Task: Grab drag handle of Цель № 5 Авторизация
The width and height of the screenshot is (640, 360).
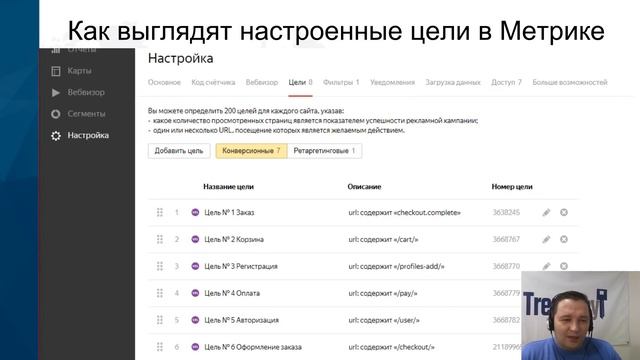Action: pyautogui.click(x=160, y=320)
